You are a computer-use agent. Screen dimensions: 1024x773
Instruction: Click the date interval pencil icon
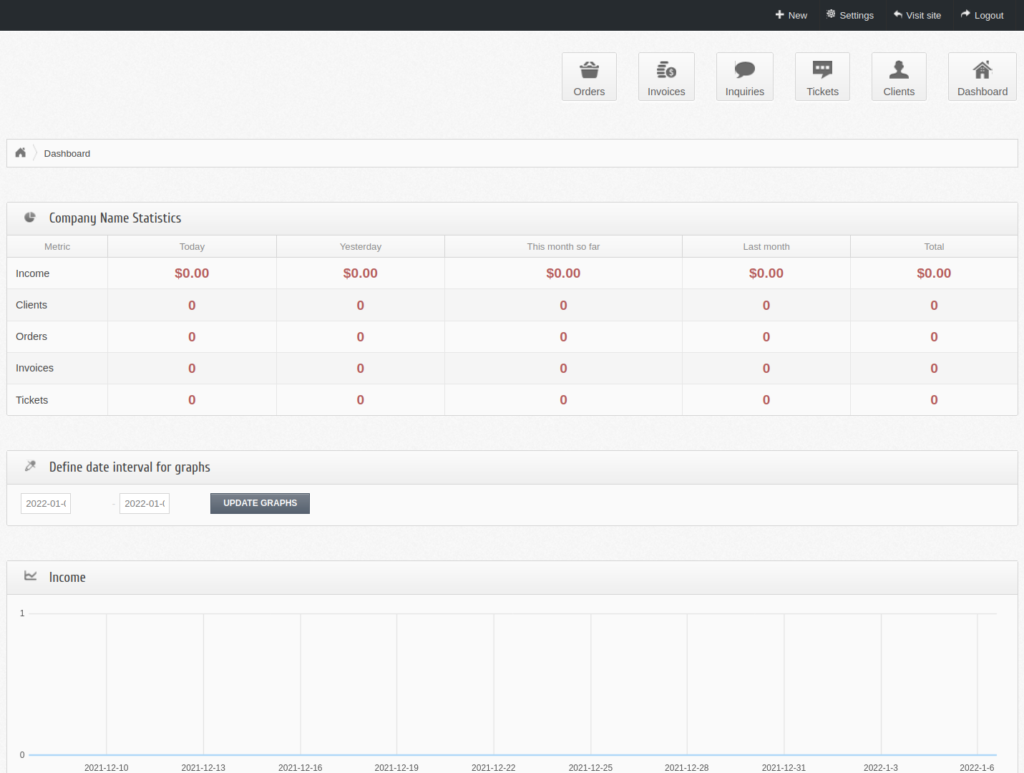[x=30, y=466]
